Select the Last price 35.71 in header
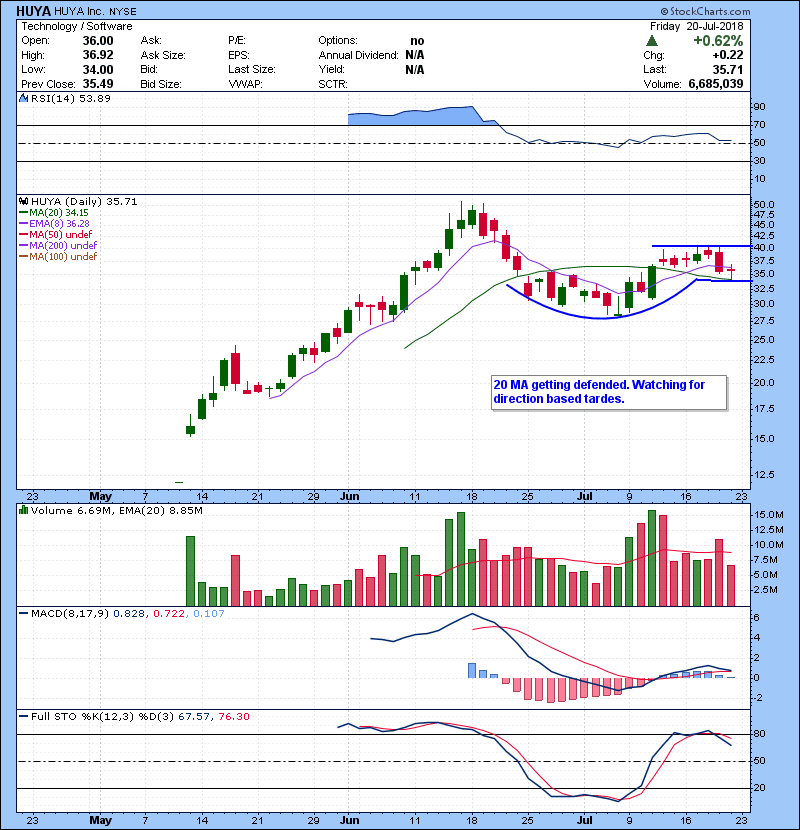Image resolution: width=800 pixels, height=830 pixels. tap(728, 69)
